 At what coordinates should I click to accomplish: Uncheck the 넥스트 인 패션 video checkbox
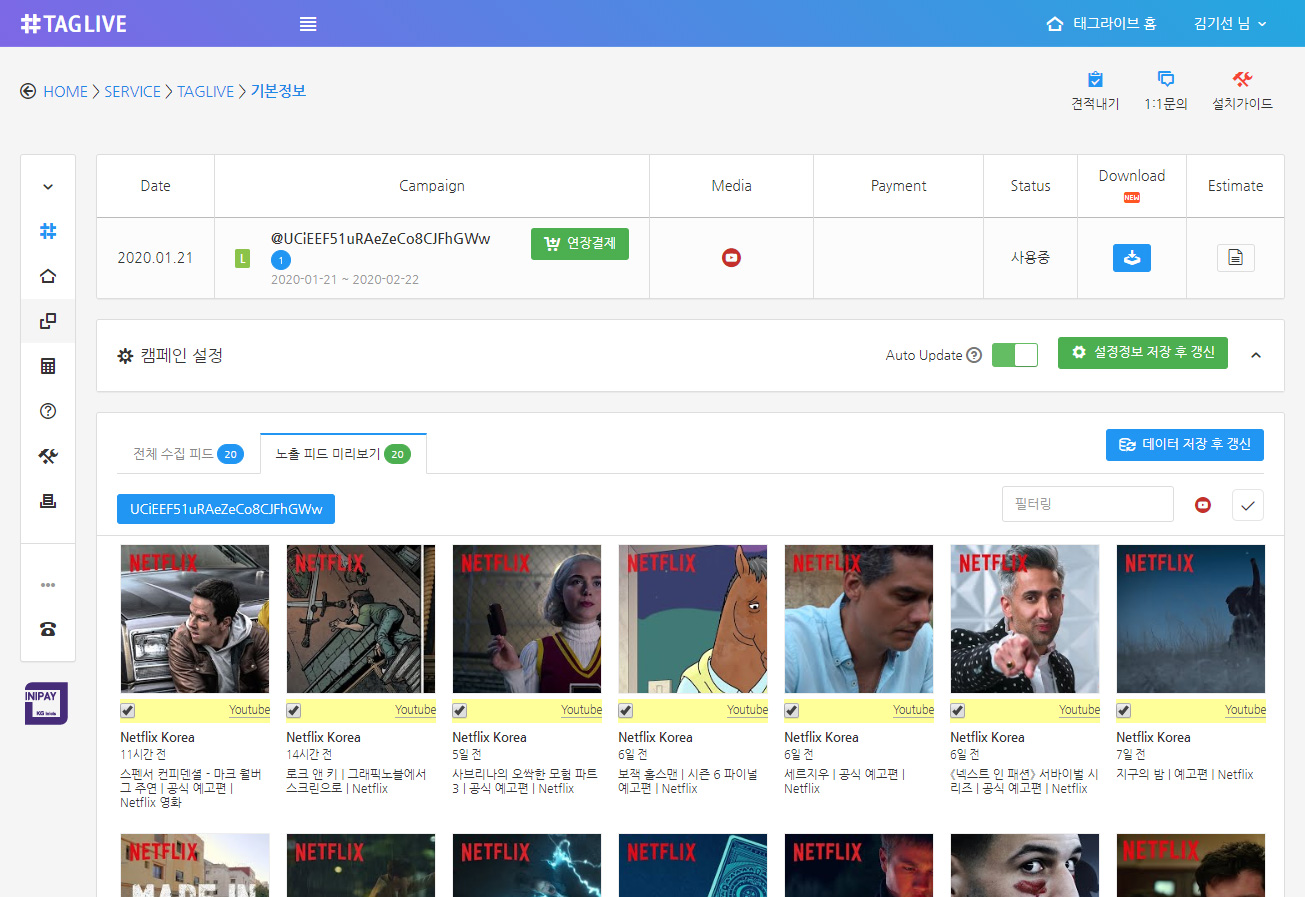[957, 711]
